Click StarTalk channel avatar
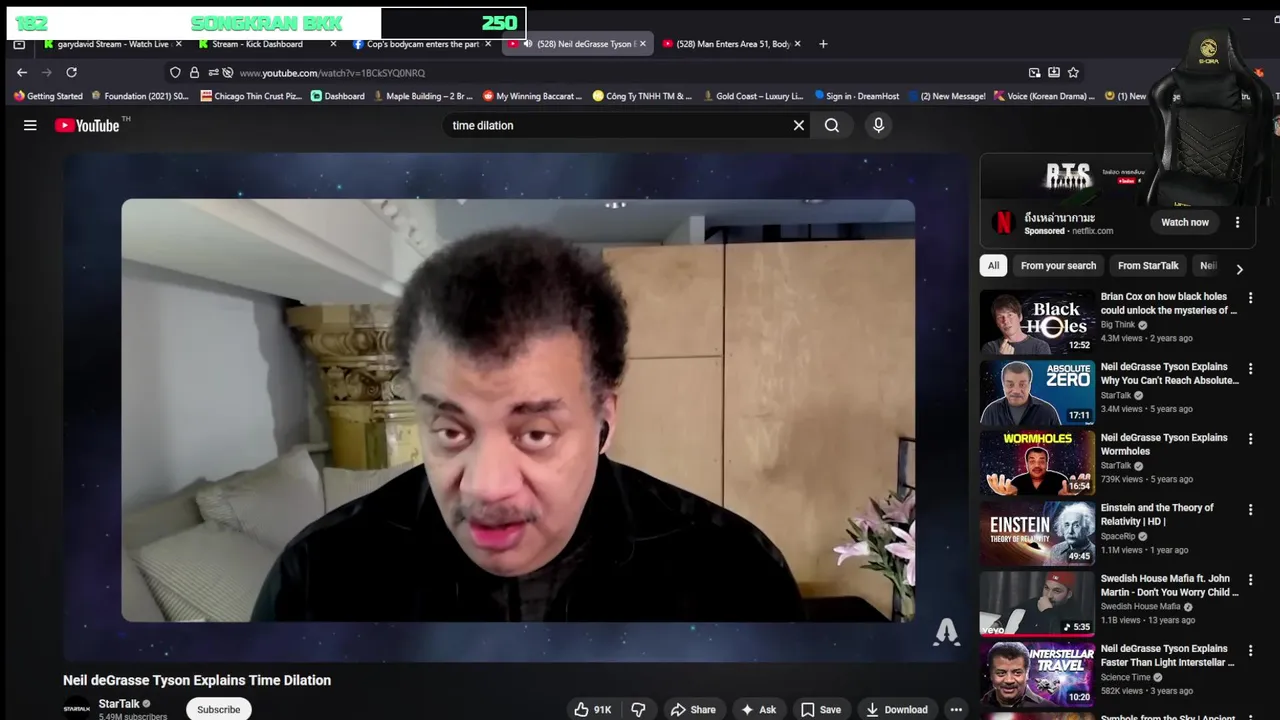1280x720 pixels. [77, 708]
